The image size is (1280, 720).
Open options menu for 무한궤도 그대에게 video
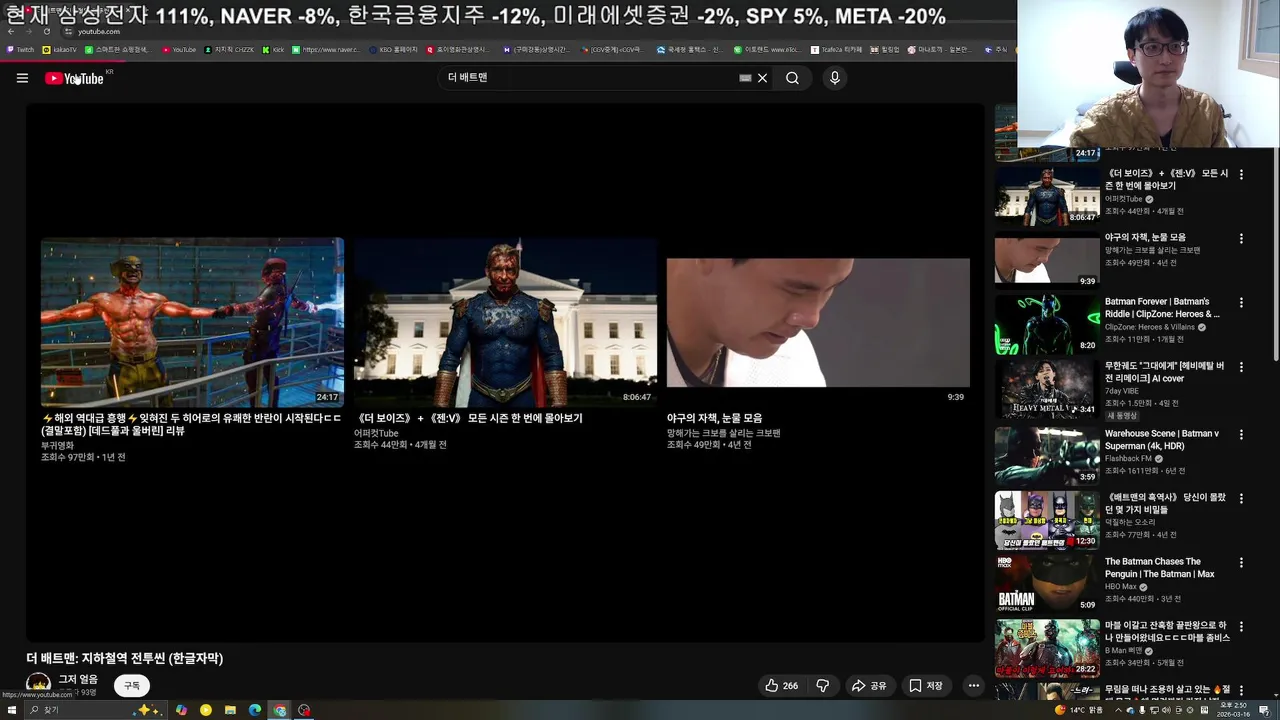coord(1241,367)
